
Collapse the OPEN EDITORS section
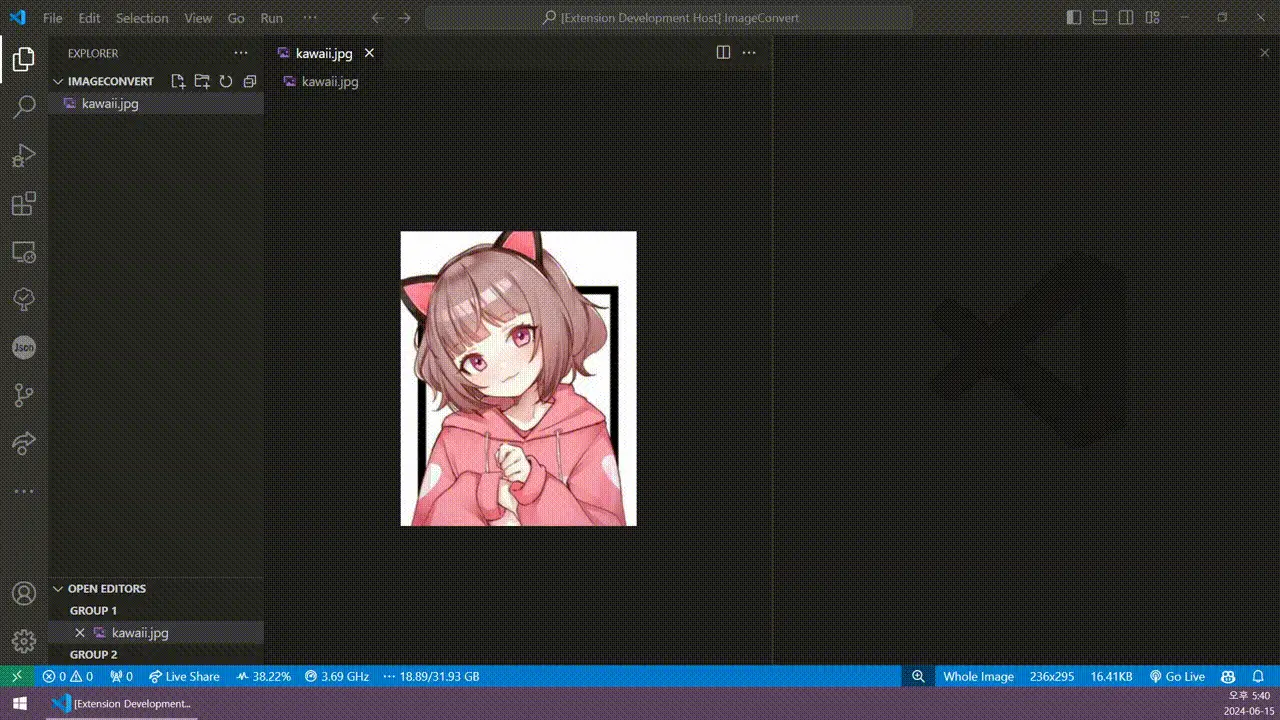click(x=57, y=588)
